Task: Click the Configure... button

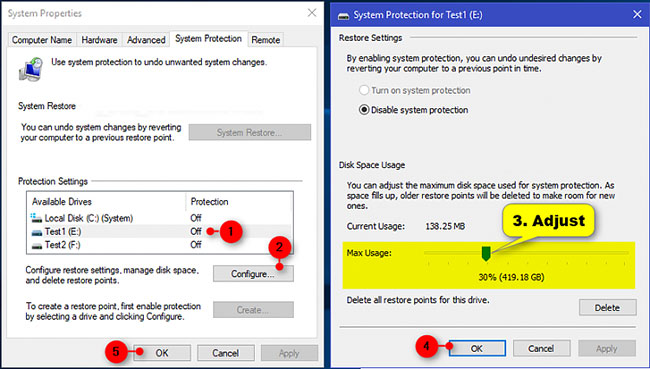Action: (x=253, y=274)
